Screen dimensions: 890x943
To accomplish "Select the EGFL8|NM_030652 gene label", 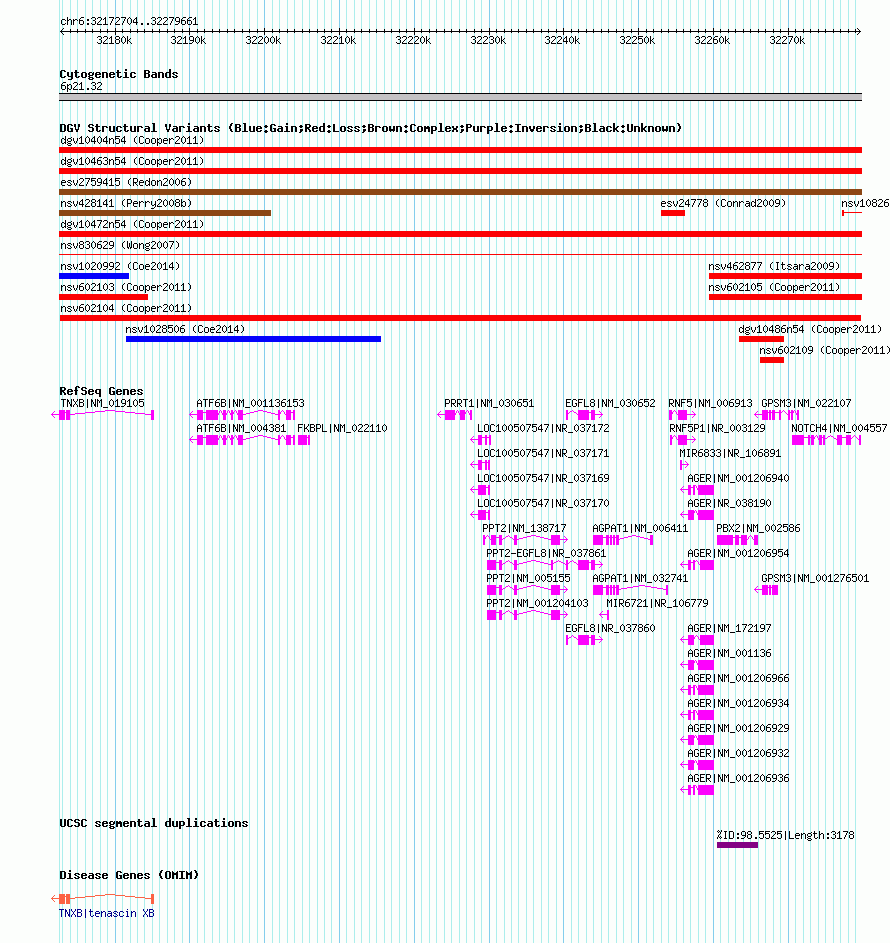I will [x=610, y=404].
